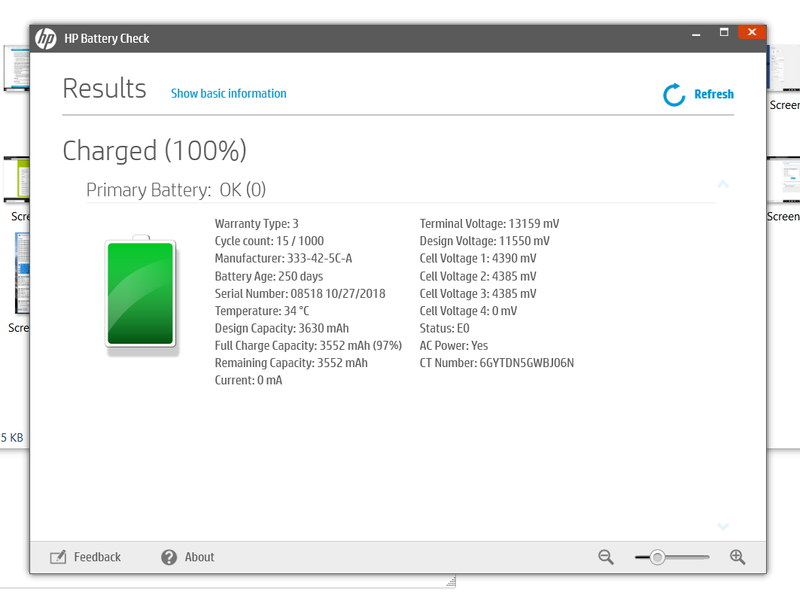This screenshot has width=800, height=598.
Task: Select AC Power: Yes text
Action: click(454, 345)
